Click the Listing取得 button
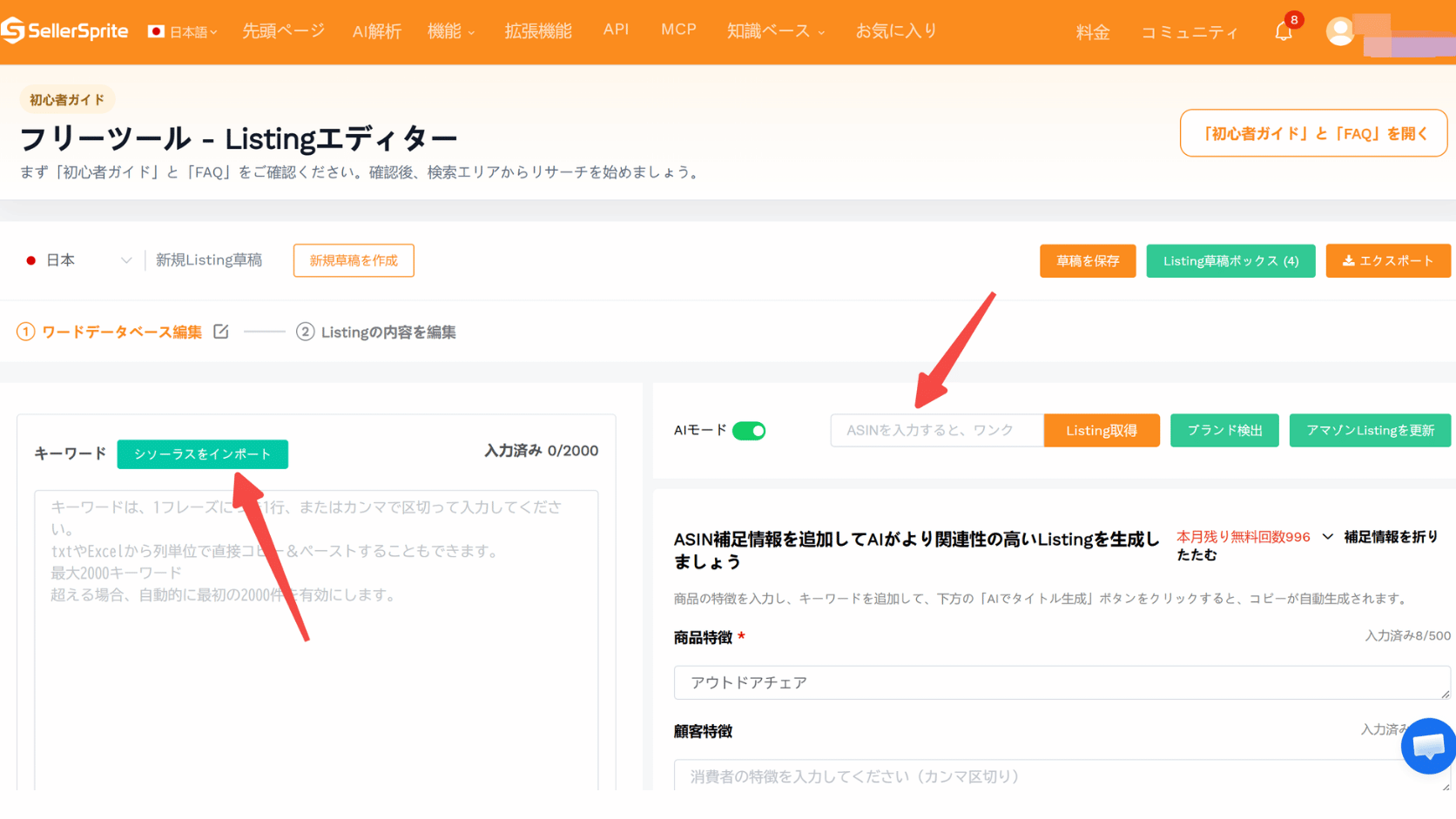This screenshot has width=1456, height=819. click(x=1102, y=431)
